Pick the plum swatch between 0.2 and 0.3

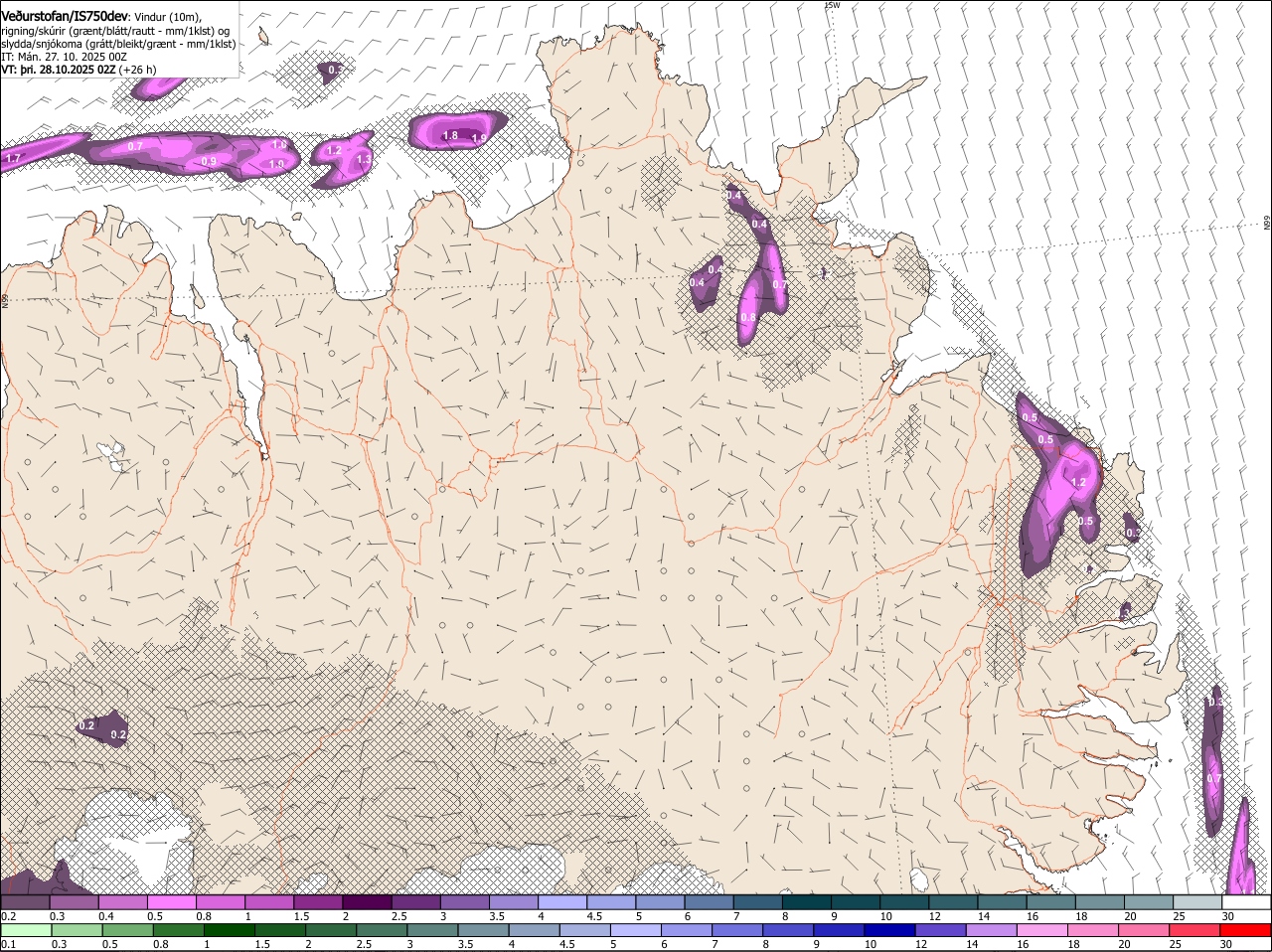tap(26, 902)
